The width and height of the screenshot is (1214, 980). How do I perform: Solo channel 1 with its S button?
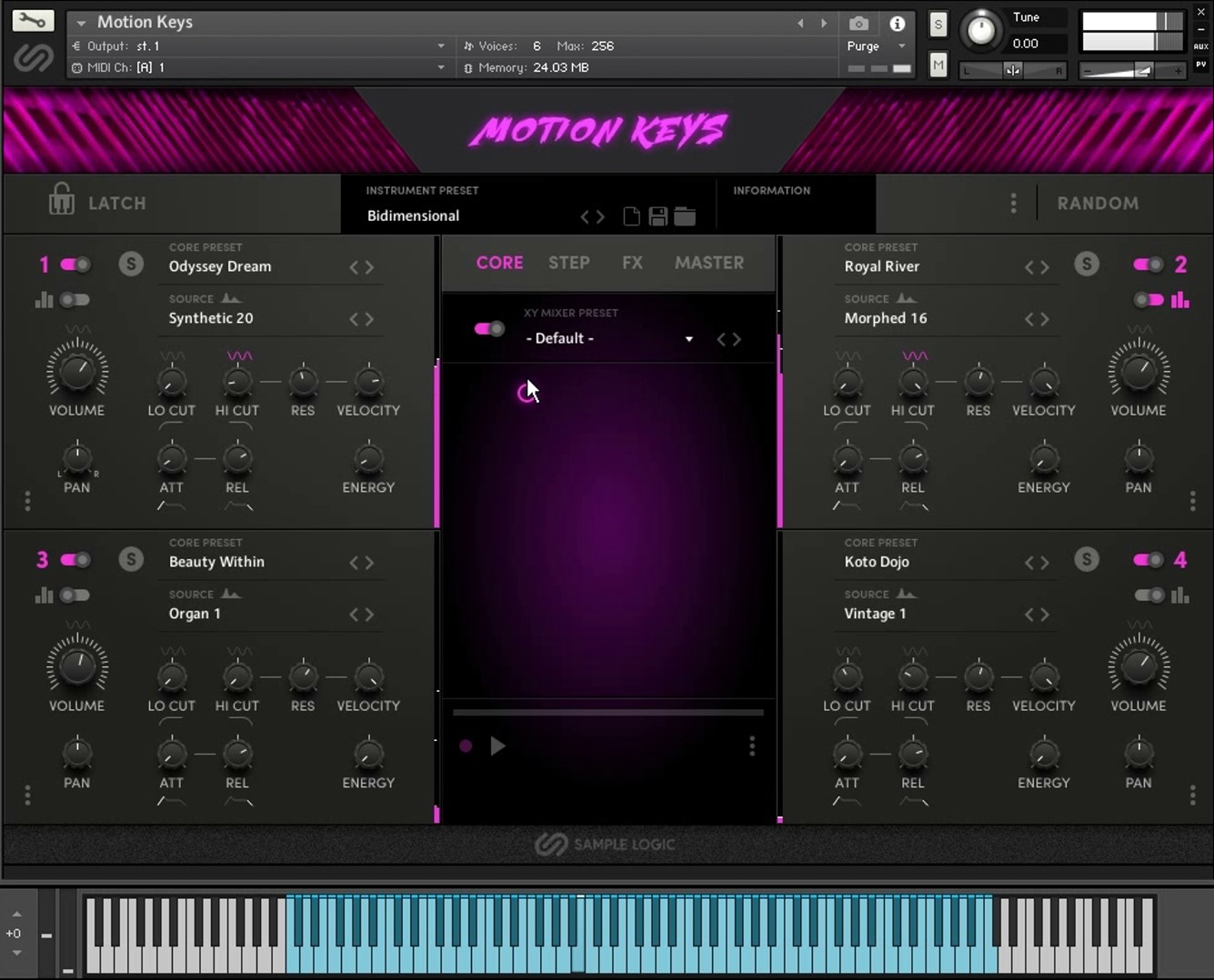[x=131, y=263]
